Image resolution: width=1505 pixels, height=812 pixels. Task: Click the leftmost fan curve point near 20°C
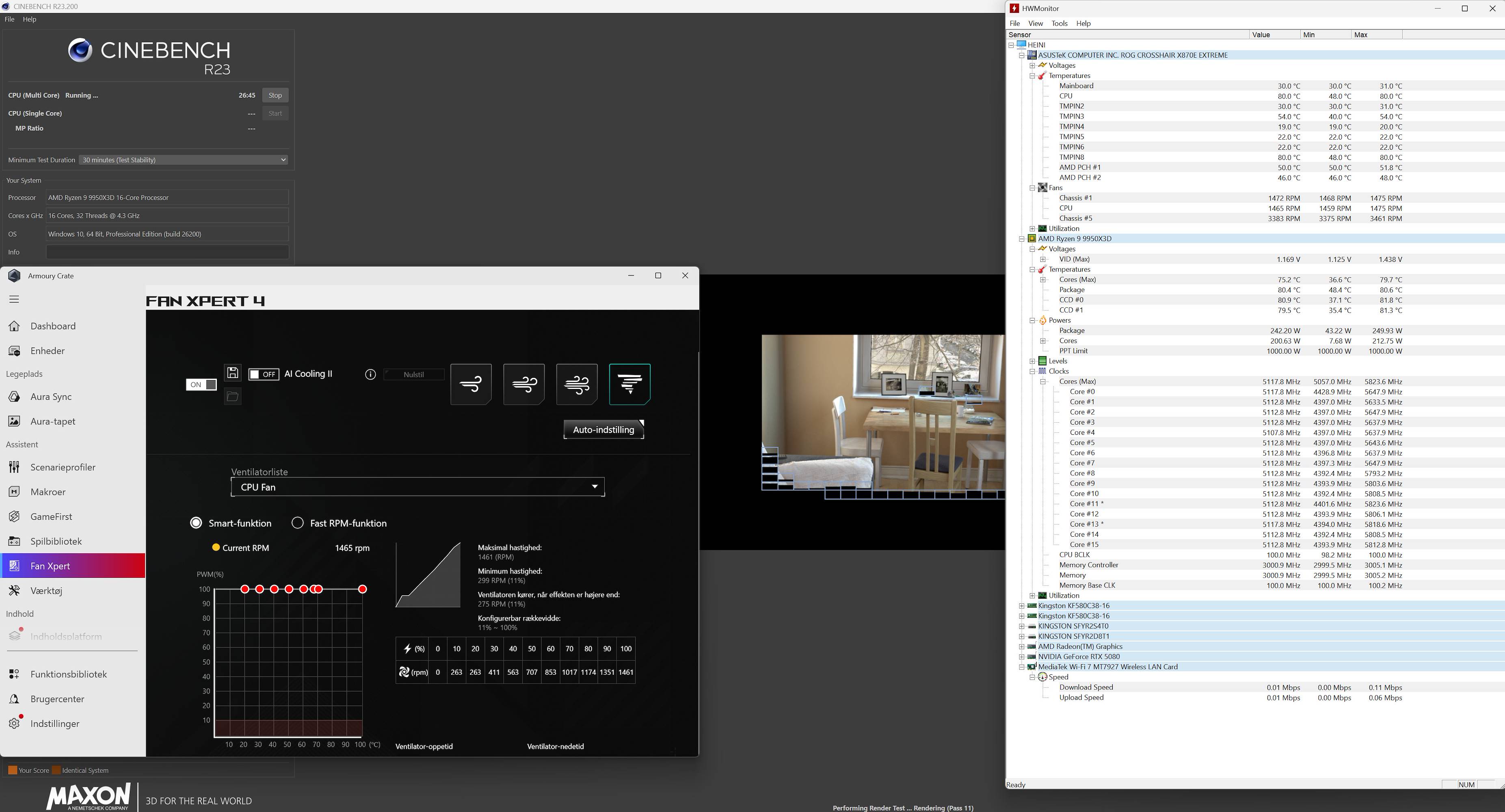tap(245, 589)
